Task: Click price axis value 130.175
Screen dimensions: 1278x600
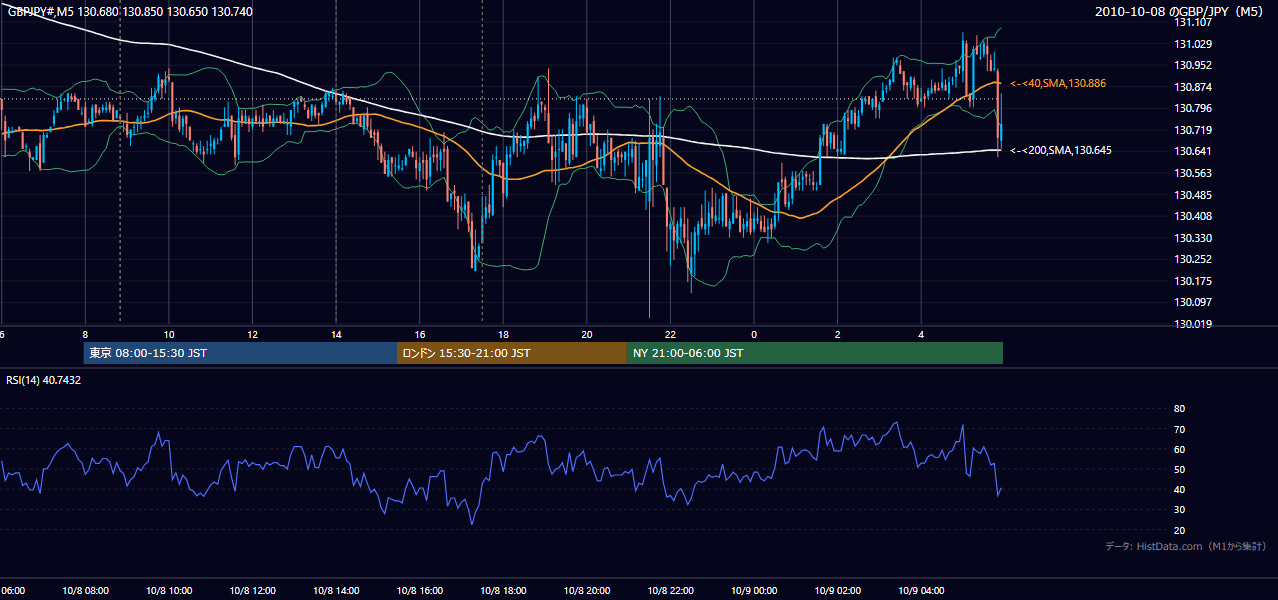Action: click(1192, 281)
